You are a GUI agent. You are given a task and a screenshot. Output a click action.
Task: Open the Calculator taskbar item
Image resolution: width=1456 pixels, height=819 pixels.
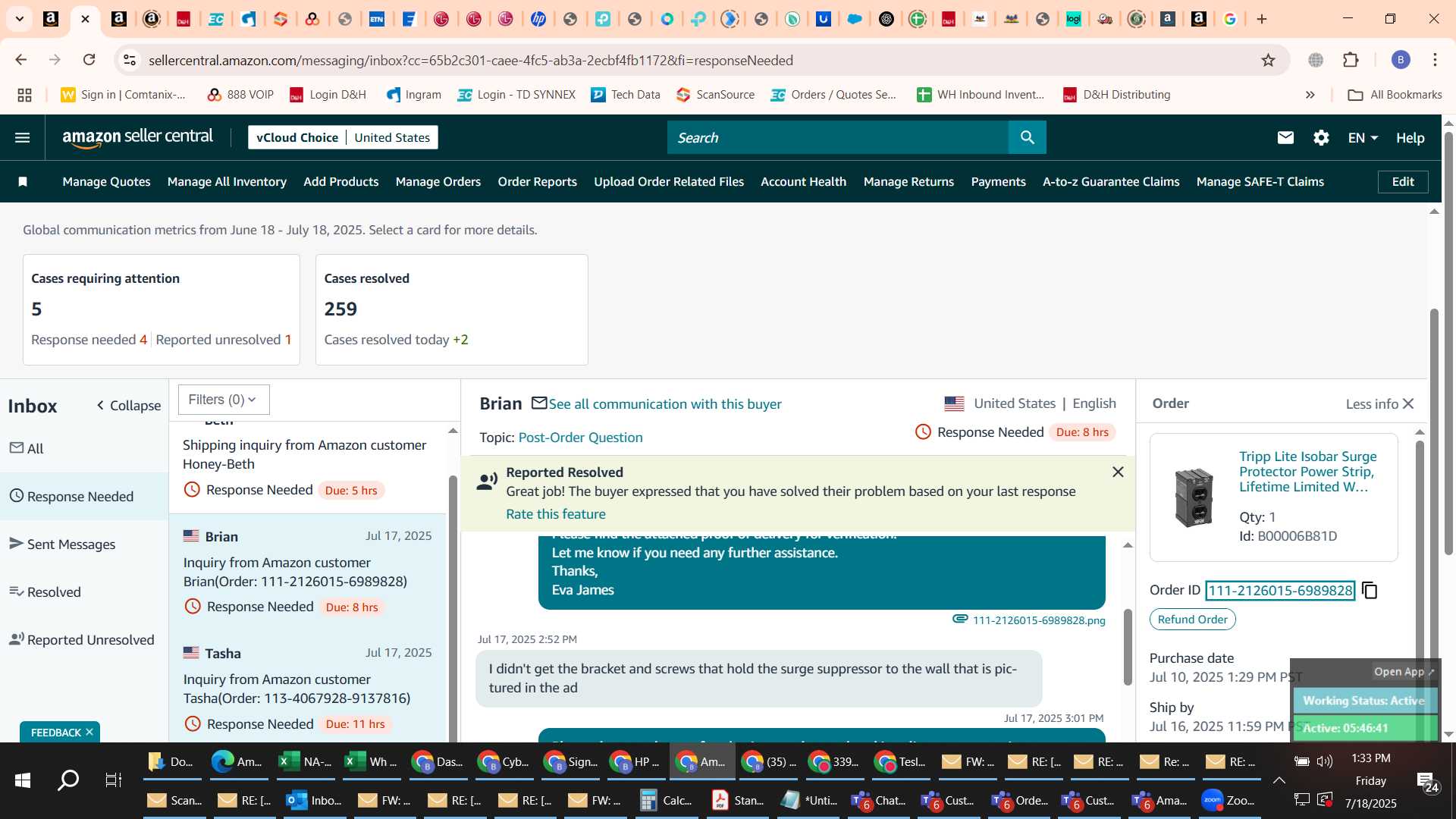click(x=666, y=800)
